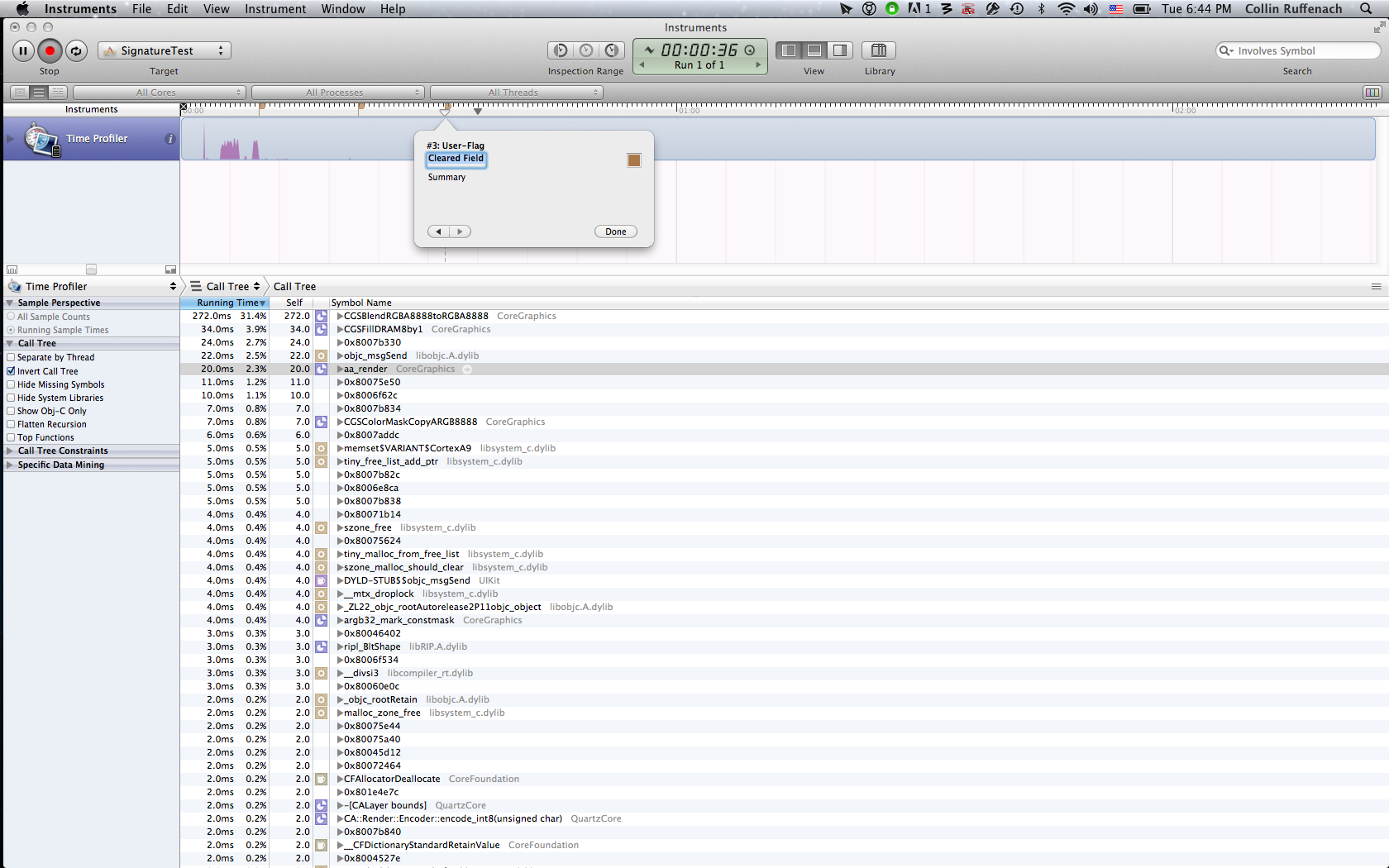Click the Wi-Fi menu bar icon
The height and width of the screenshot is (868, 1389).
pos(1067,9)
